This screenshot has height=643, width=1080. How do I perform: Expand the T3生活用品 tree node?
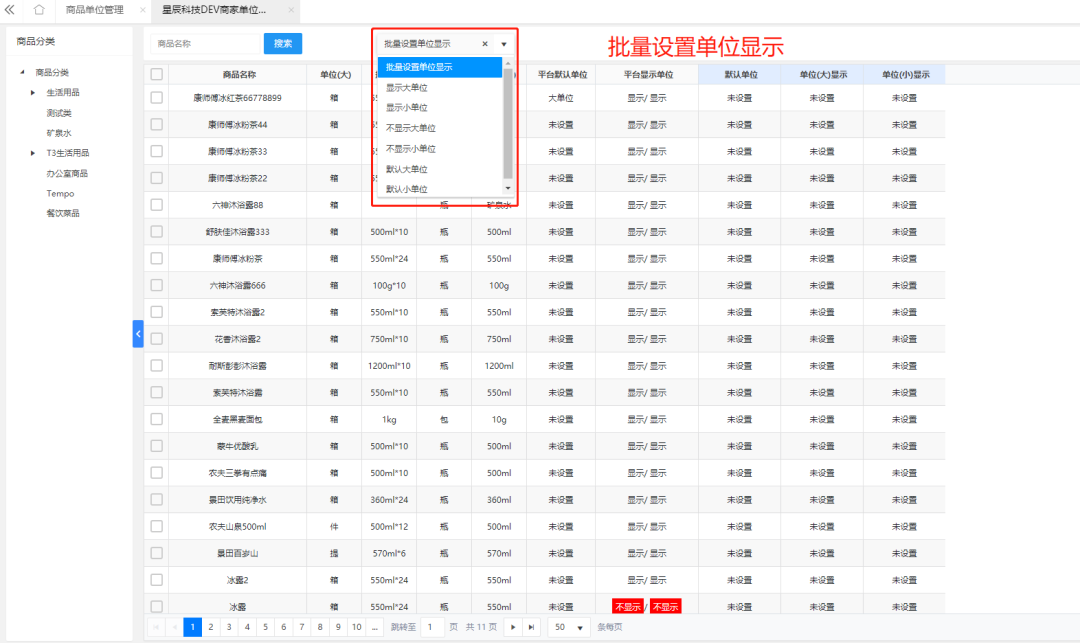[x=33, y=153]
